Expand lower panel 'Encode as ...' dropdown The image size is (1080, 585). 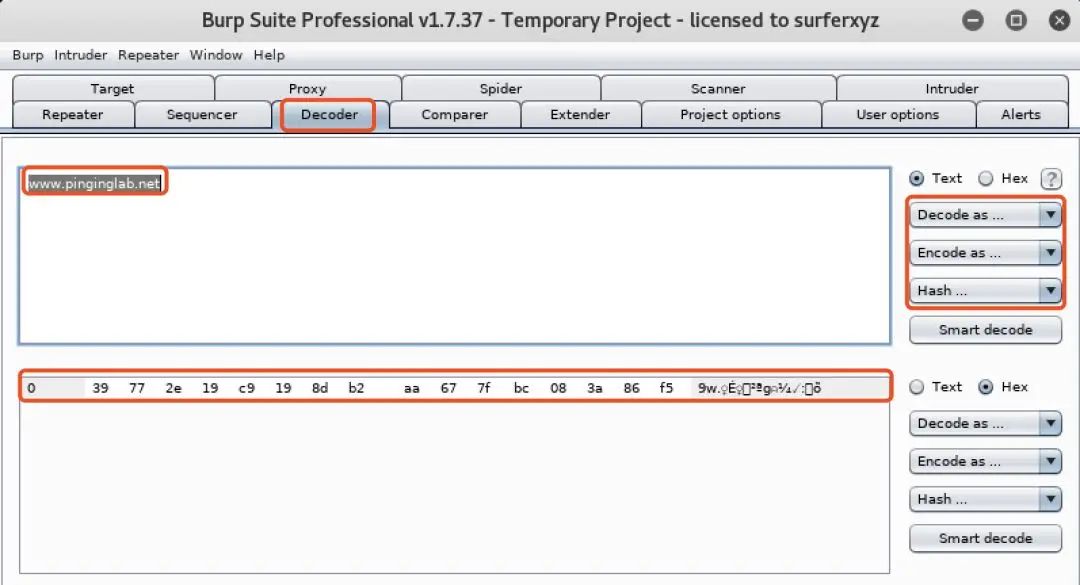pos(985,461)
